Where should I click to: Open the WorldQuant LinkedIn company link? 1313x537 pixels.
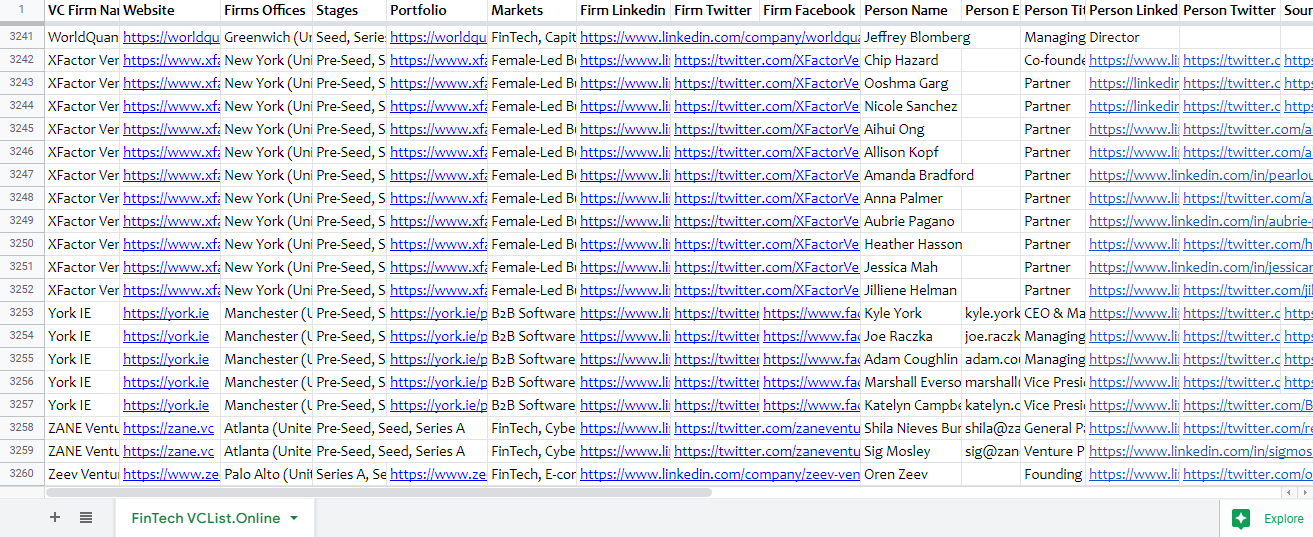point(719,37)
